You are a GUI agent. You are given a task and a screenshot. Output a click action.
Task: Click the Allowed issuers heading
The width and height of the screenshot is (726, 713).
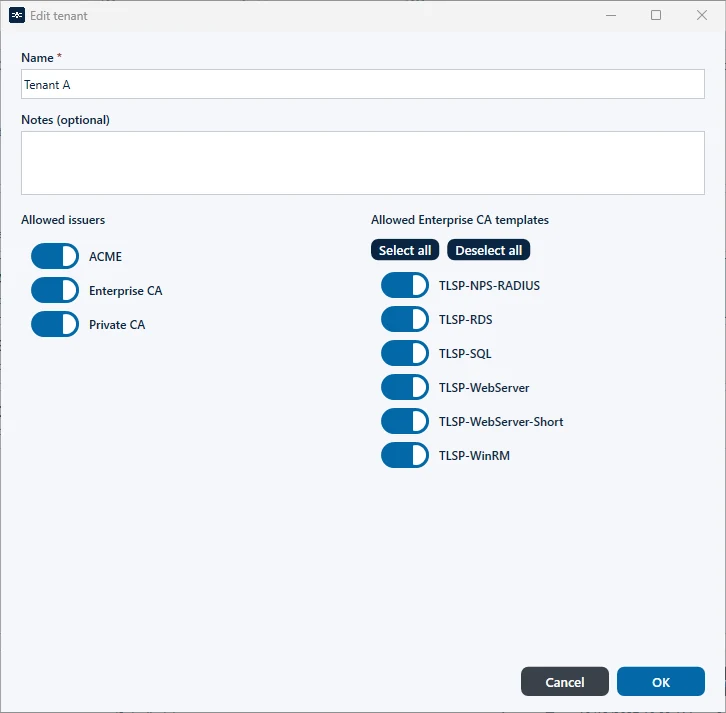tap(63, 220)
